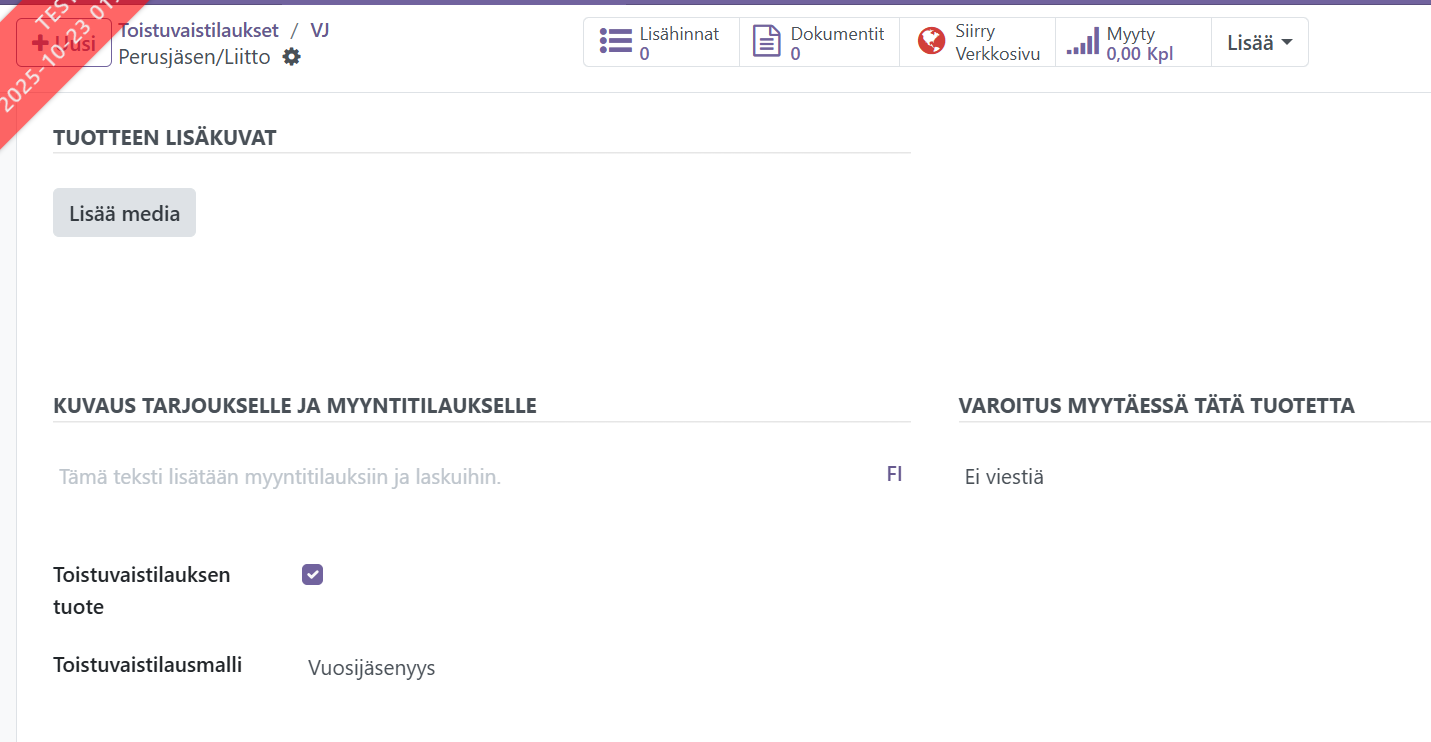This screenshot has width=1431, height=742.
Task: Click the gear icon beside Perusjäsen/Liitto
Action: (x=291, y=57)
